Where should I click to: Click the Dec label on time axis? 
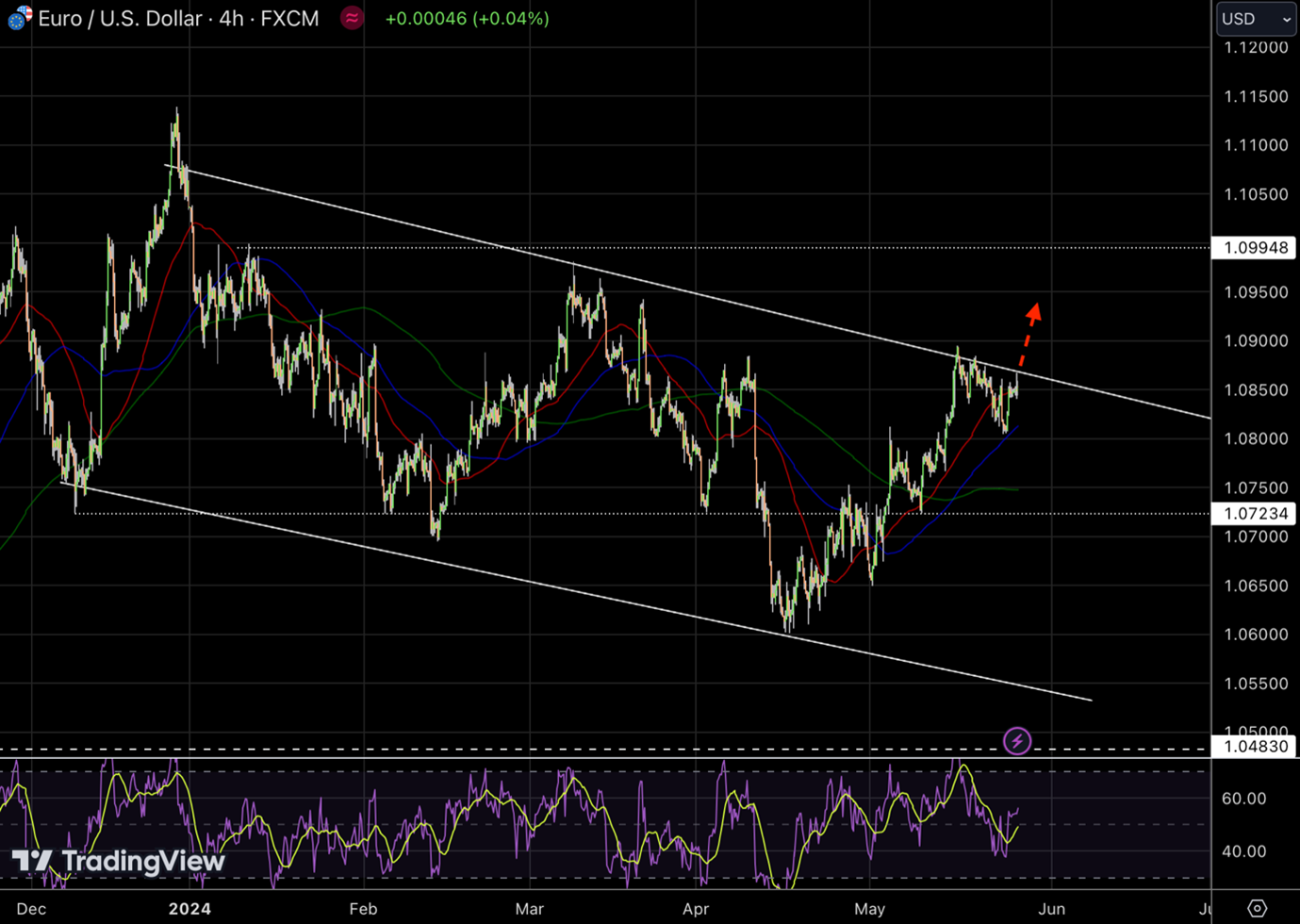[31, 909]
